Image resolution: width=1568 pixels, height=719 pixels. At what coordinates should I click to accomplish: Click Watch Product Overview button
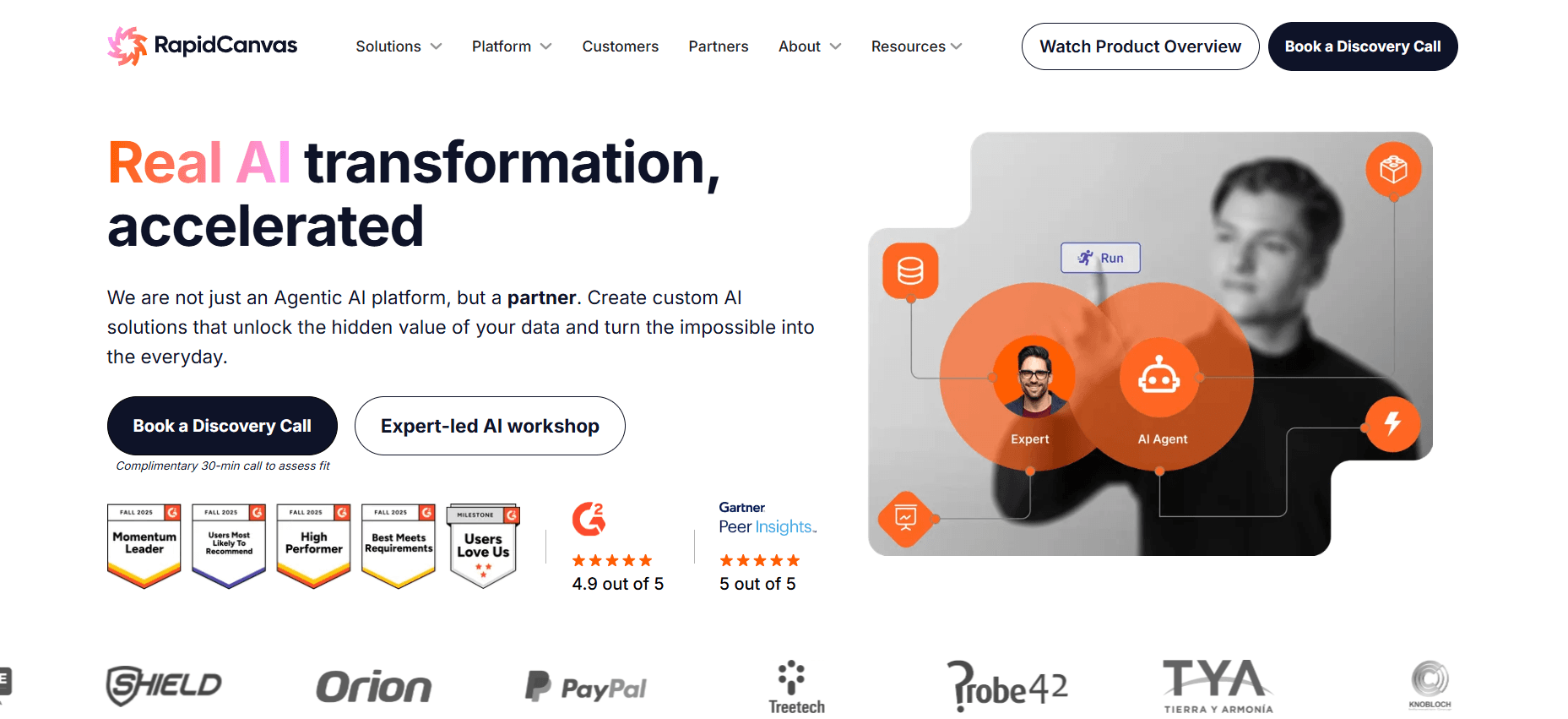(x=1141, y=46)
